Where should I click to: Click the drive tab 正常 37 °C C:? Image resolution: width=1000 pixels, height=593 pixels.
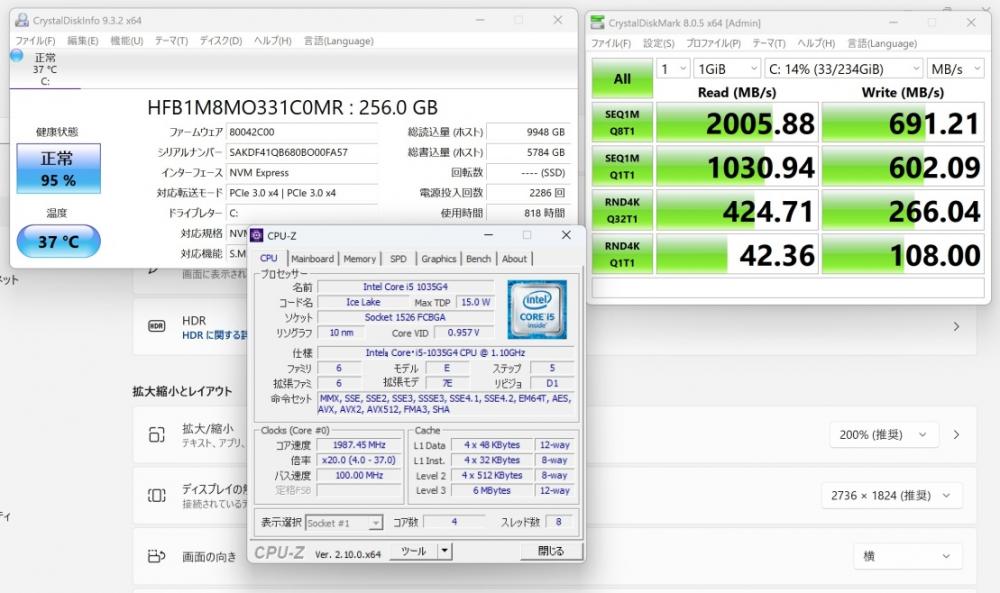45,69
